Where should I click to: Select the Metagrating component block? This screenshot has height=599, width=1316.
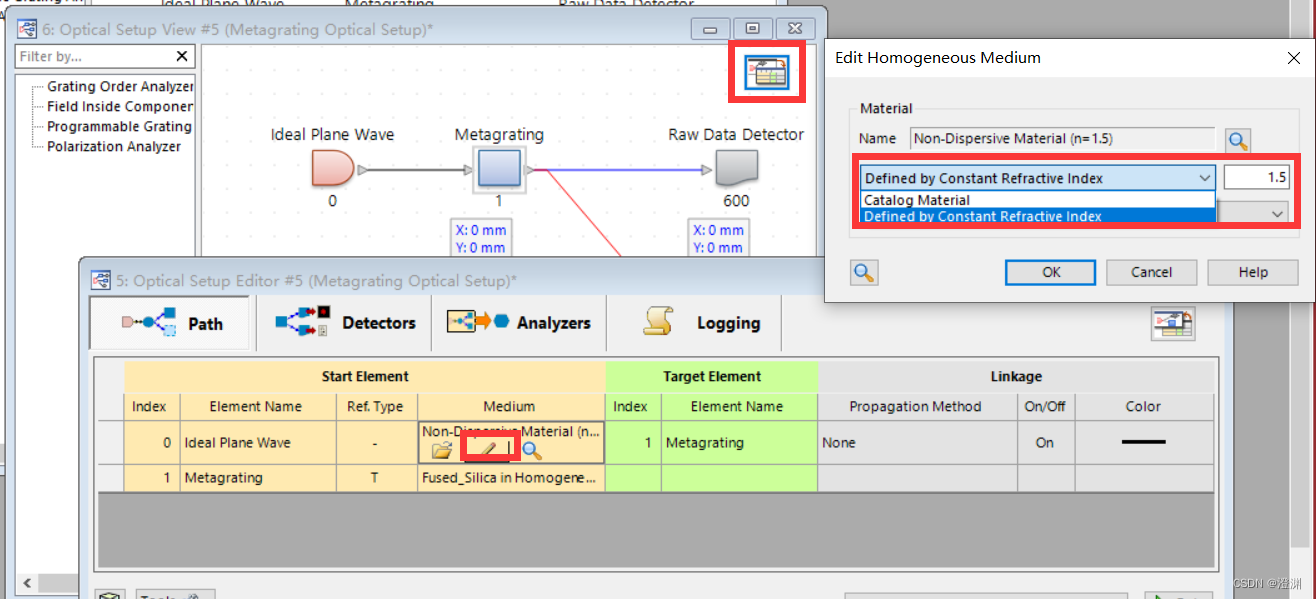(498, 168)
